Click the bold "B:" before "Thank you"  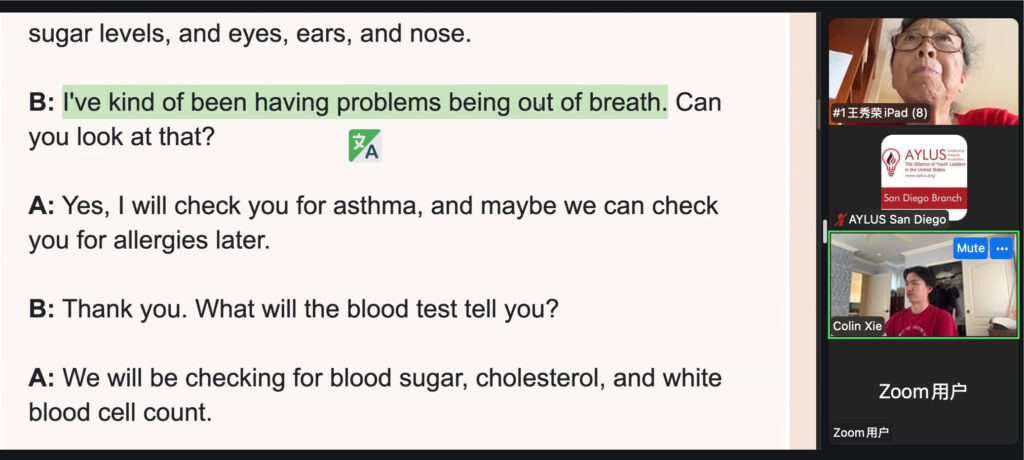tap(41, 309)
